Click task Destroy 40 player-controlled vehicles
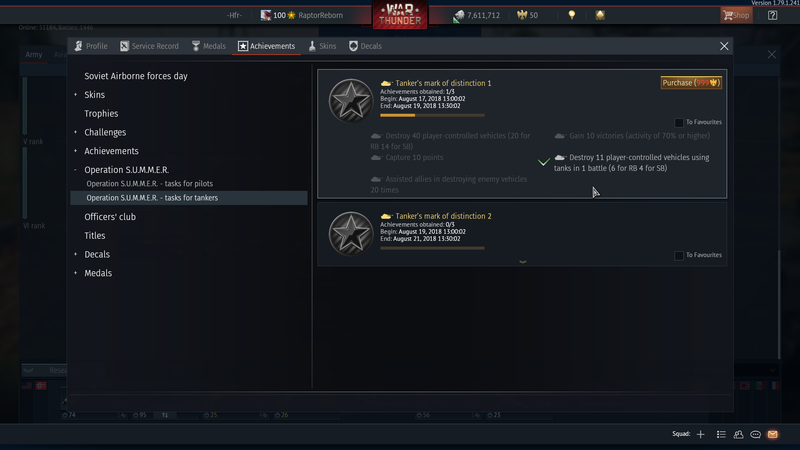800x450 pixels. 450,141
